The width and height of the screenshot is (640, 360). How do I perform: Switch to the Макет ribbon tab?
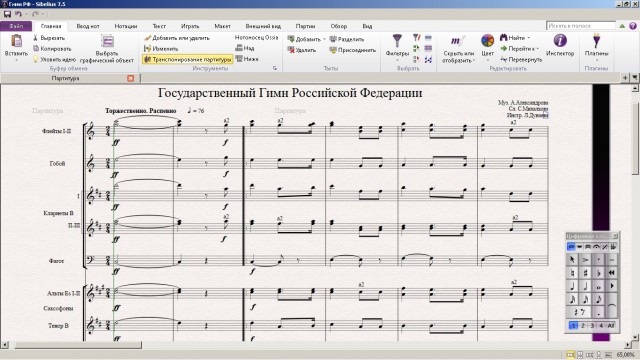point(222,26)
